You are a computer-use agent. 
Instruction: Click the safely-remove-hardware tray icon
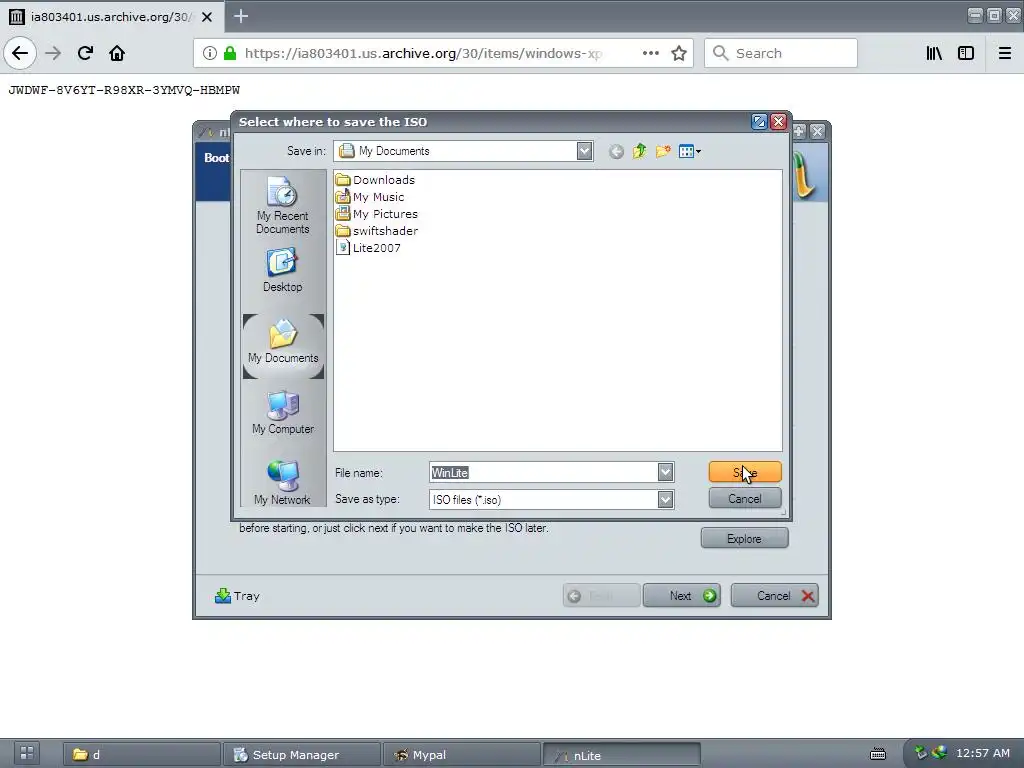pyautogui.click(x=921, y=753)
